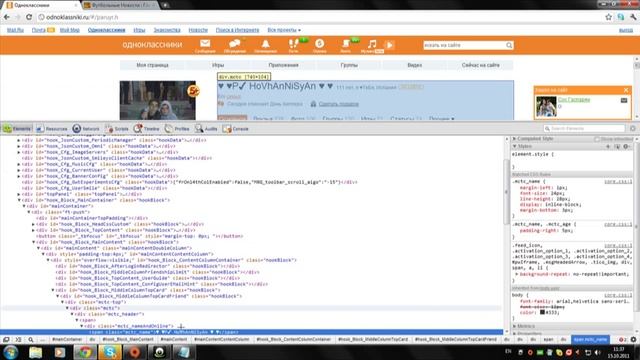Click the orange video play icon
This screenshot has width=640, height=360.
point(389,45)
